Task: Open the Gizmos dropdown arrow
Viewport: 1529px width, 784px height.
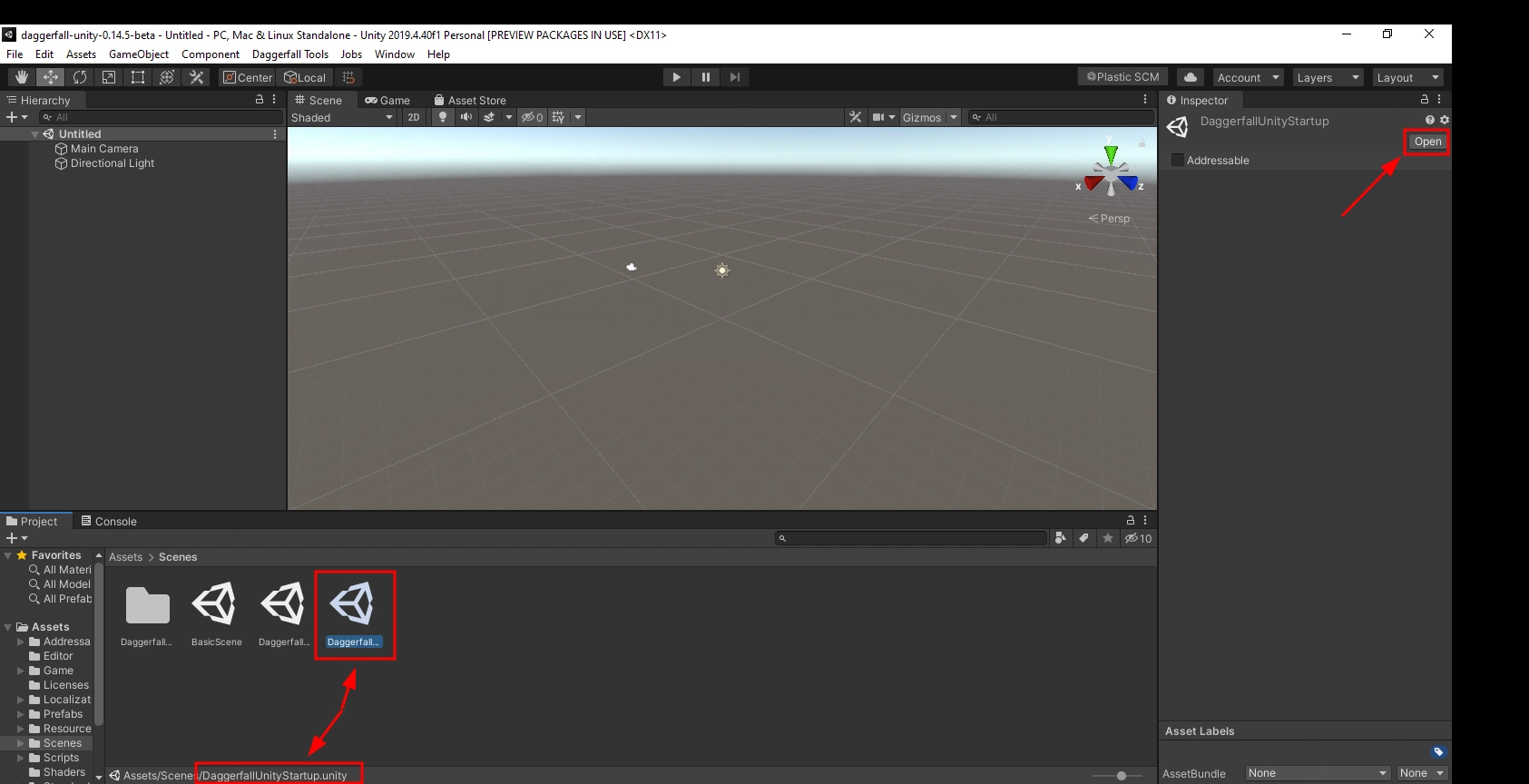Action: [x=954, y=117]
